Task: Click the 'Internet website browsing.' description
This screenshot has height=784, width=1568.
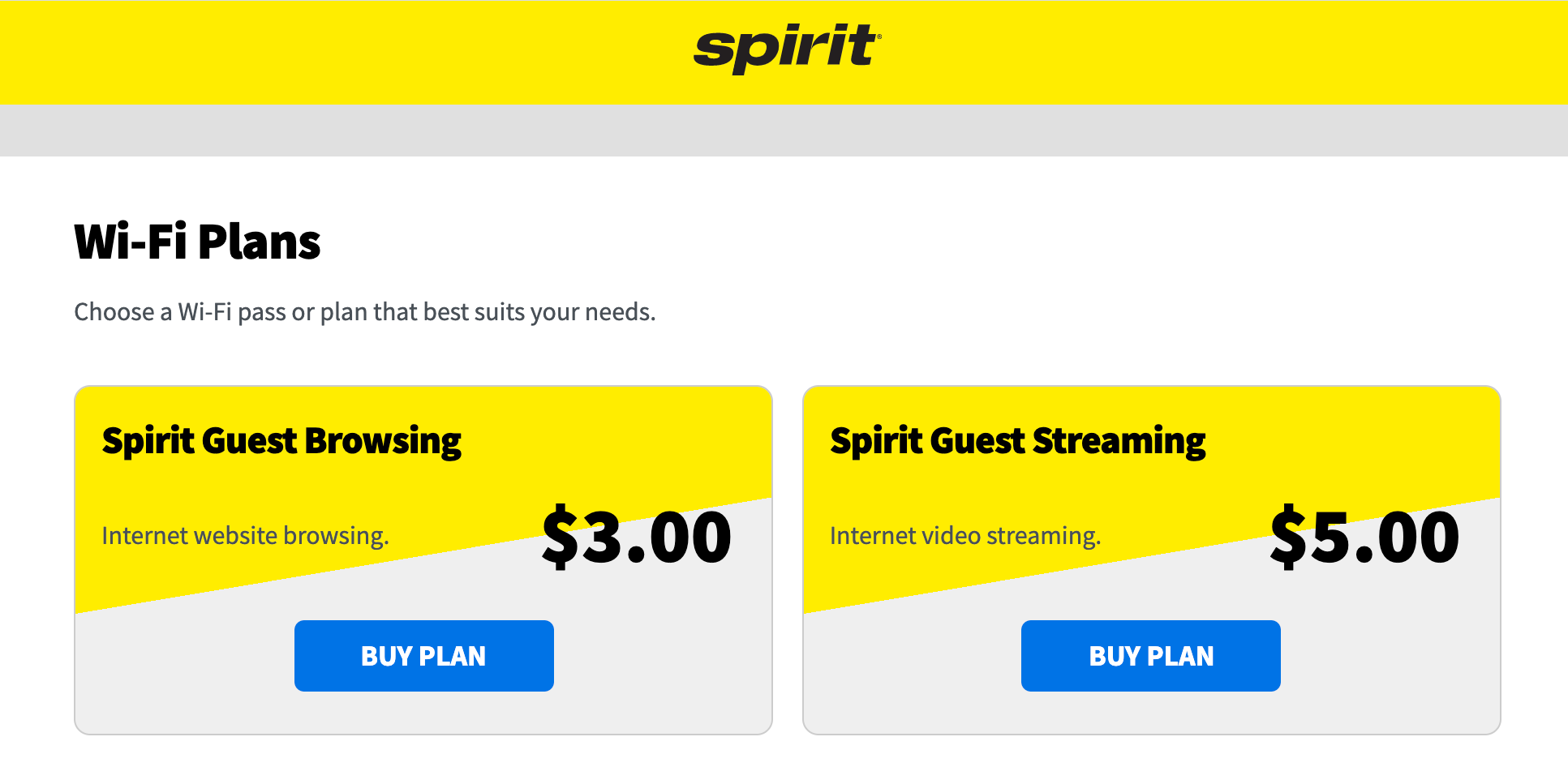Action: coord(245,536)
